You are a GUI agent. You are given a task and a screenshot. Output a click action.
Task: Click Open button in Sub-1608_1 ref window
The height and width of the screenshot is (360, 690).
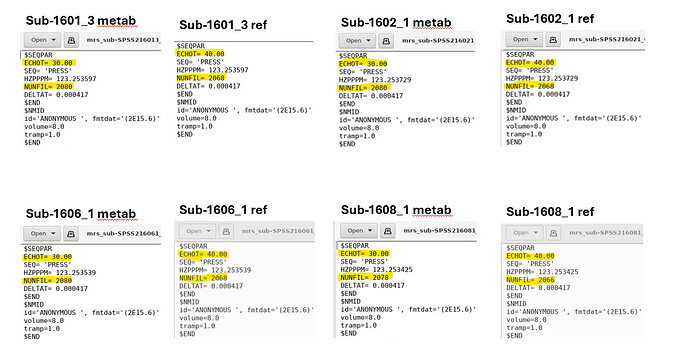point(525,233)
